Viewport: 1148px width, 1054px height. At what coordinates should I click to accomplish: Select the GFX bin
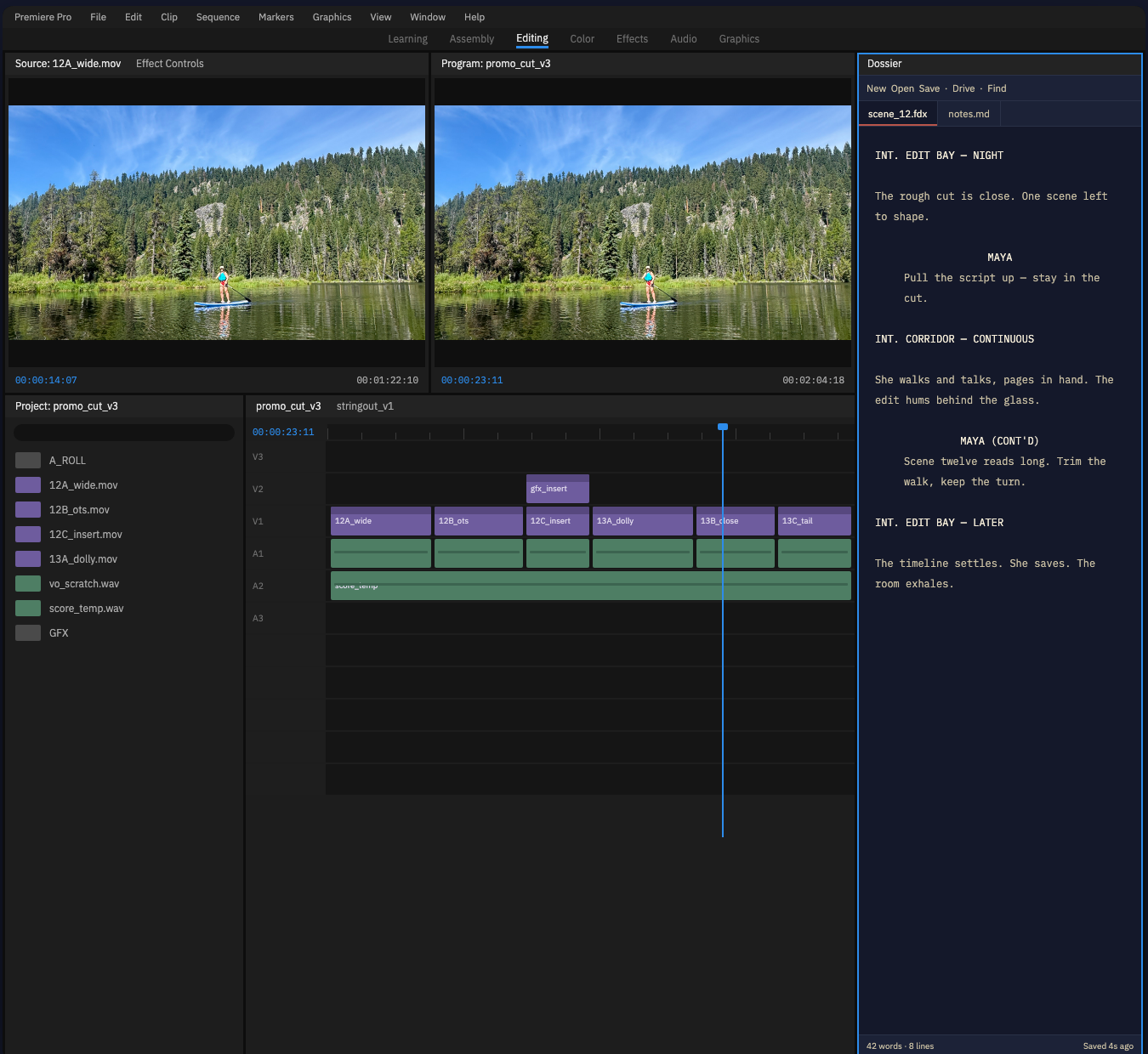124,633
